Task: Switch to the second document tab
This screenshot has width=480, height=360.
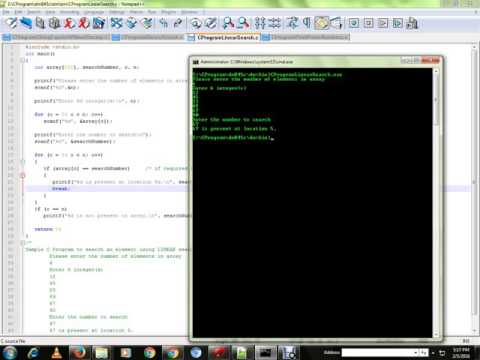Action: 148,37
